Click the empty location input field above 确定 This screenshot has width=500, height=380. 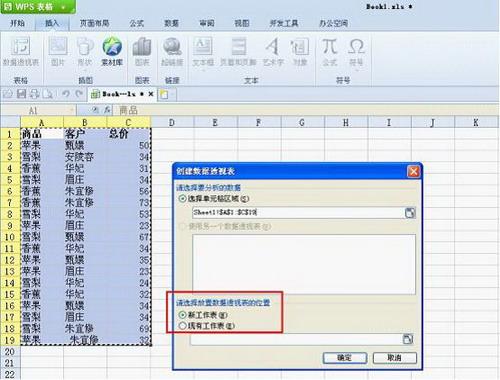(x=296, y=339)
